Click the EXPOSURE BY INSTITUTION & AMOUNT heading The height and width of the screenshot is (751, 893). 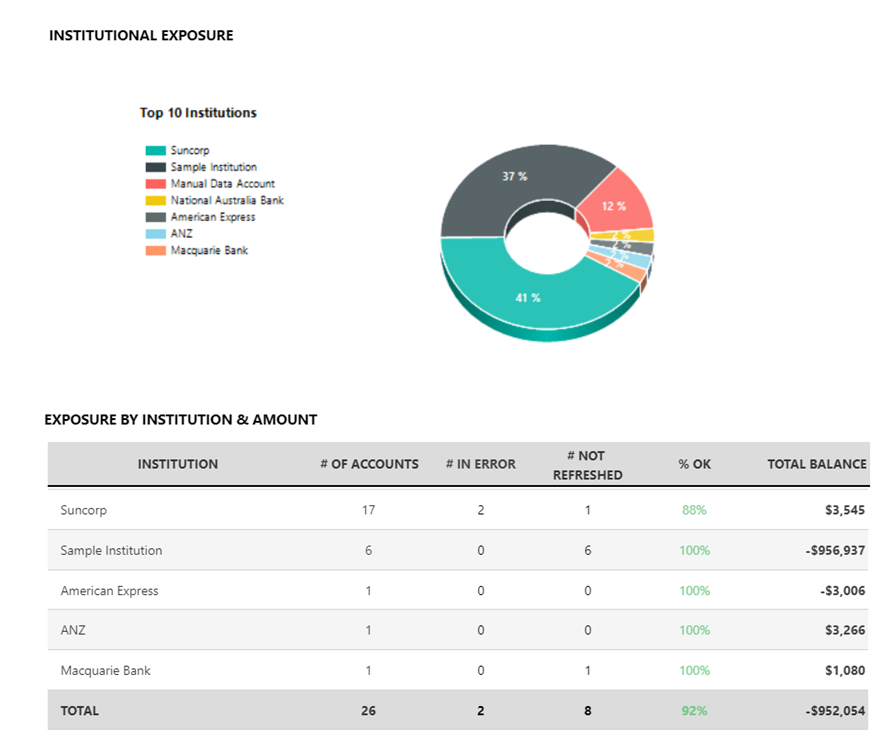click(181, 420)
